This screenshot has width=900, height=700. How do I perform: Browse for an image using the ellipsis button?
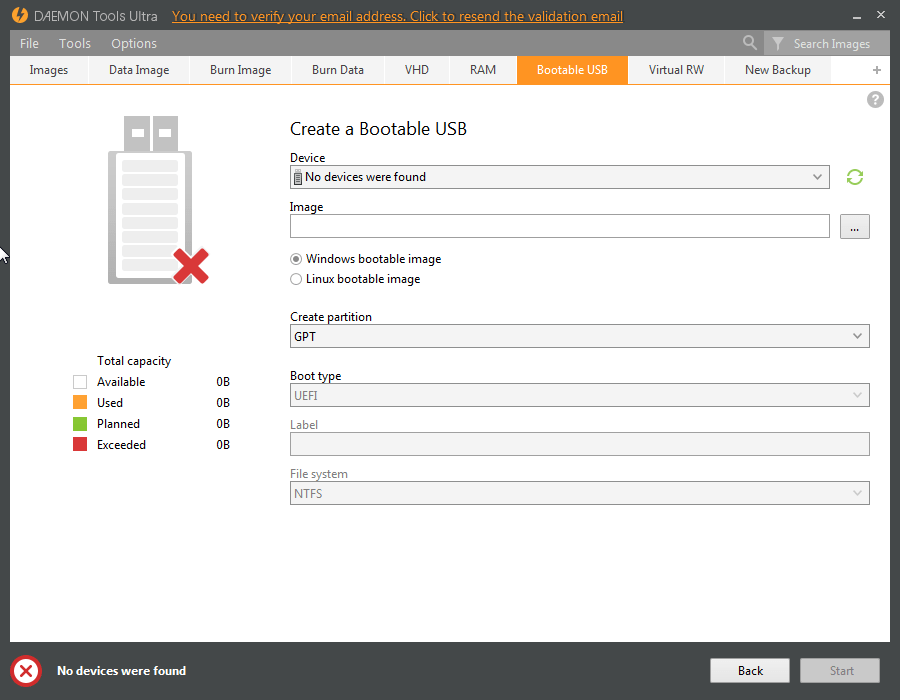(x=854, y=226)
